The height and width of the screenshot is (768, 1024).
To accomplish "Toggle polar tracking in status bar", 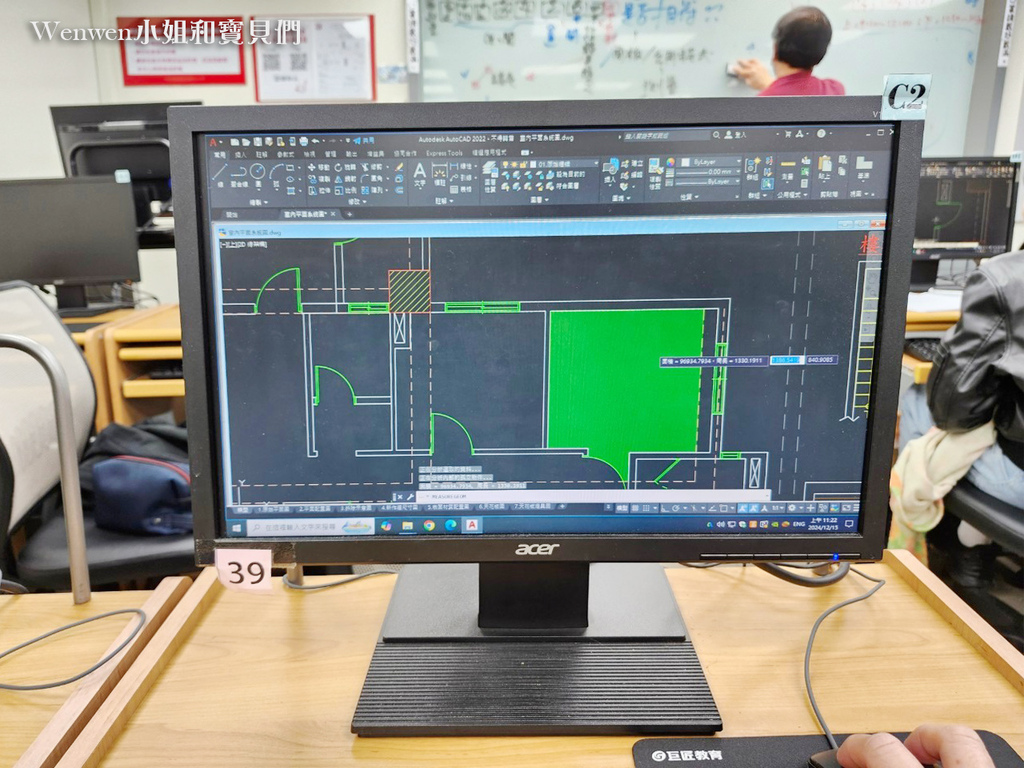I will tap(676, 508).
